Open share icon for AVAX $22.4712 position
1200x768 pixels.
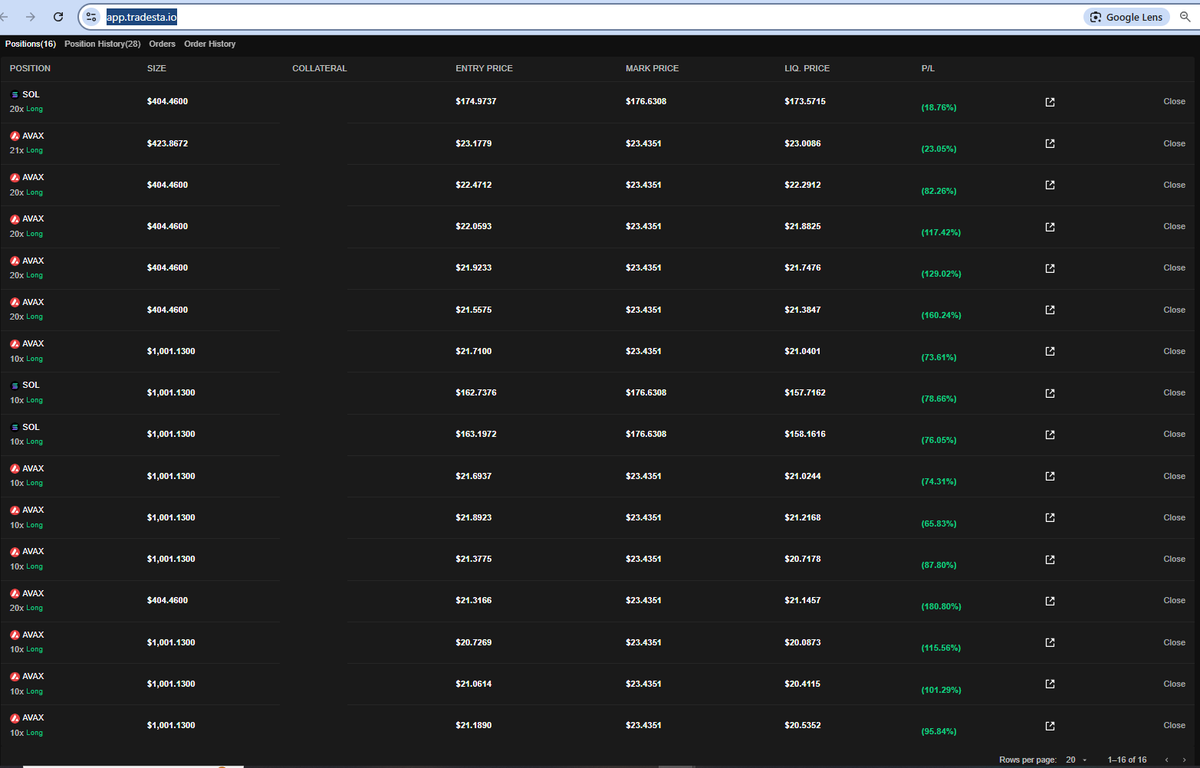click(1050, 185)
